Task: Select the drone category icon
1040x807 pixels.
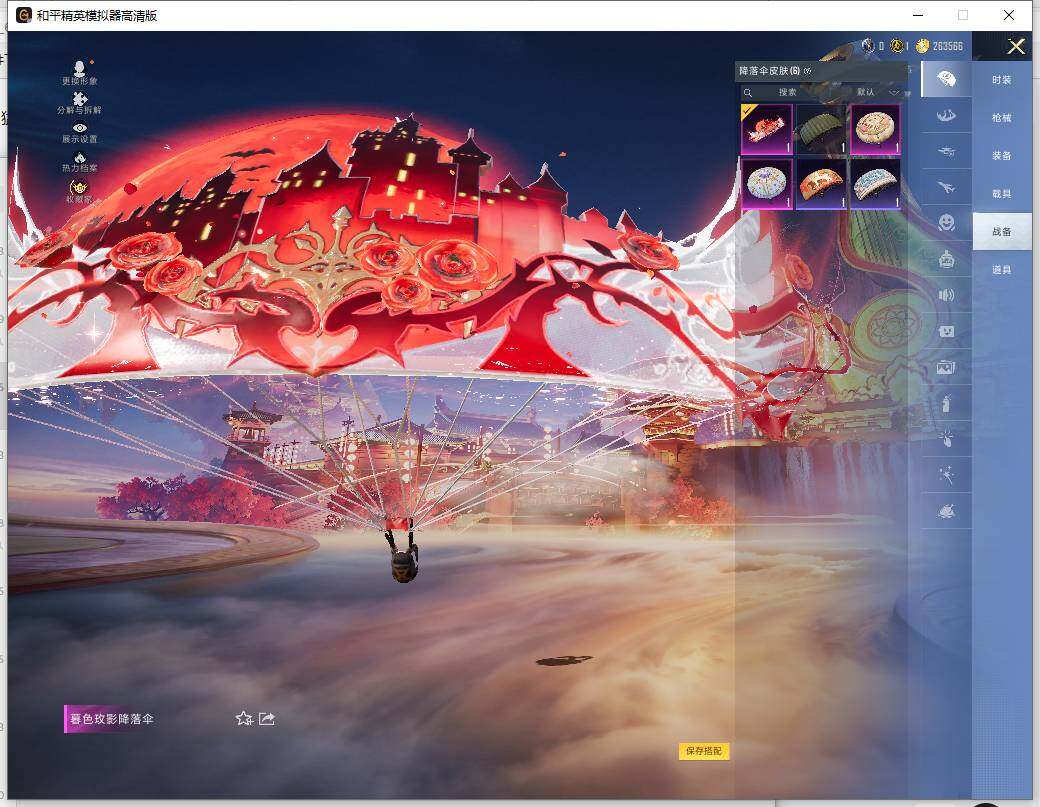Action: pos(946,151)
